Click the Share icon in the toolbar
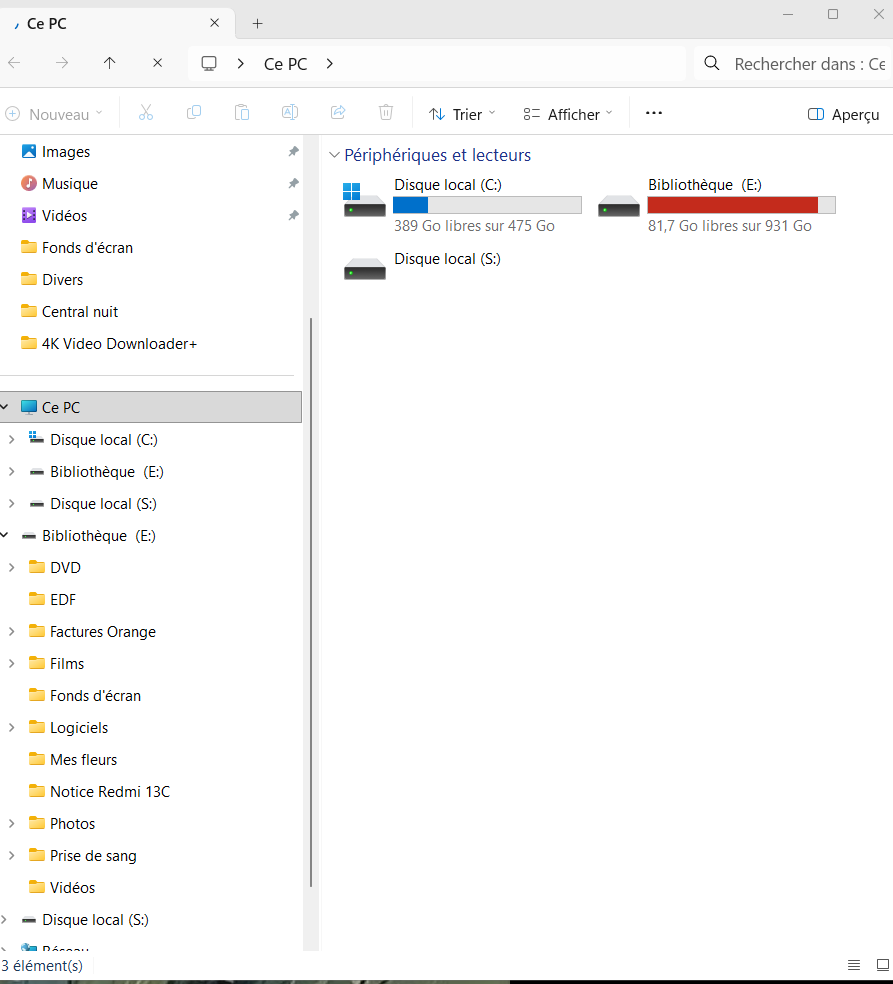Image resolution: width=893 pixels, height=984 pixels. (338, 113)
